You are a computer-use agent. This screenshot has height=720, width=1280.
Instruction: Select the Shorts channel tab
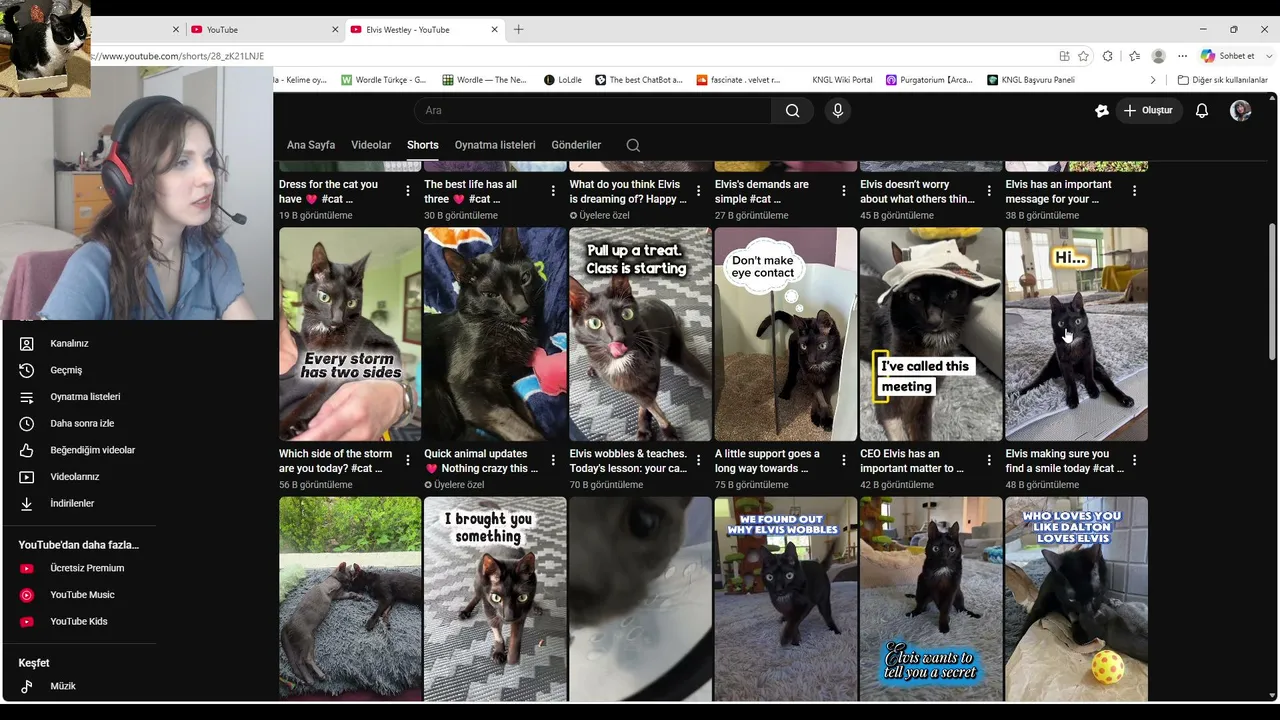point(423,145)
